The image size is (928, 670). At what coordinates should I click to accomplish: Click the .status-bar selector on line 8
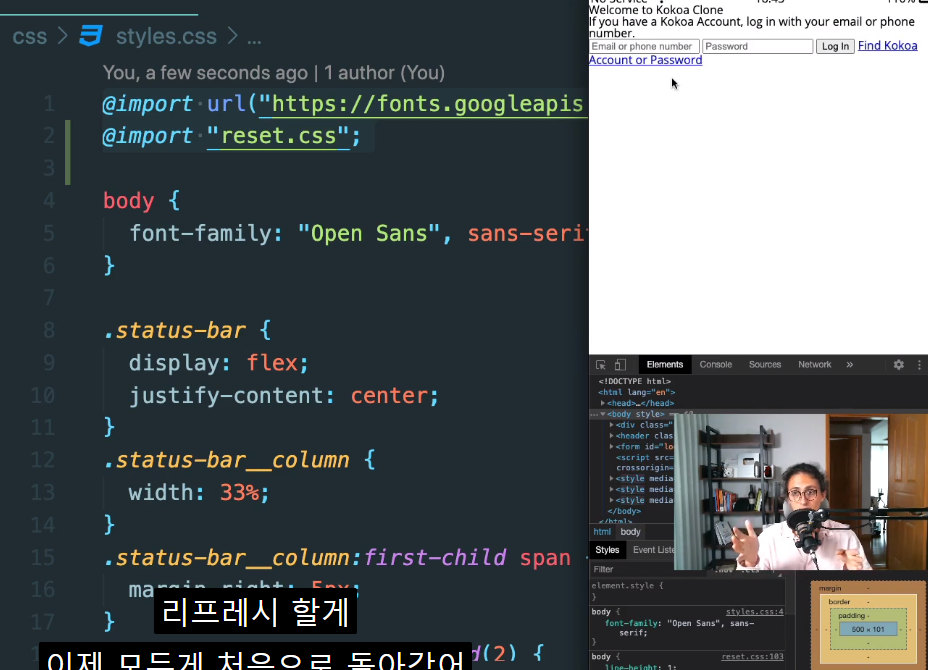point(175,330)
